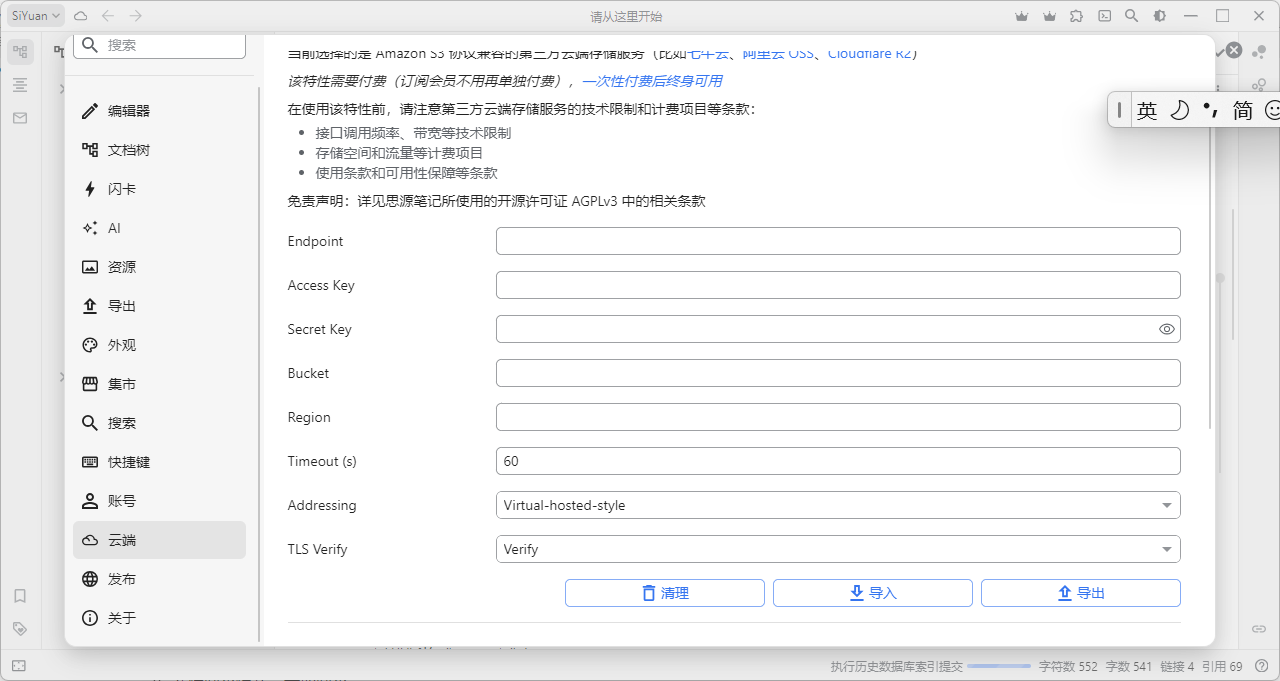
Task: Open the IME emoji smiley icon
Action: click(x=1272, y=110)
